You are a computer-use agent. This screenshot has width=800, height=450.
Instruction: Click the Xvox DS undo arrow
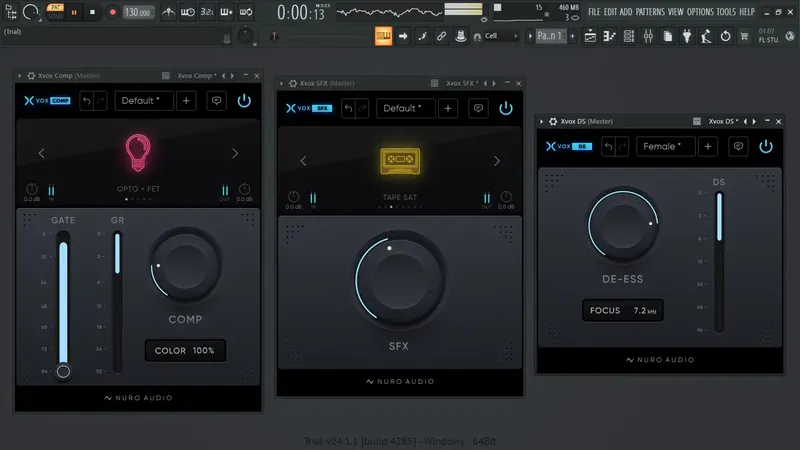608,146
